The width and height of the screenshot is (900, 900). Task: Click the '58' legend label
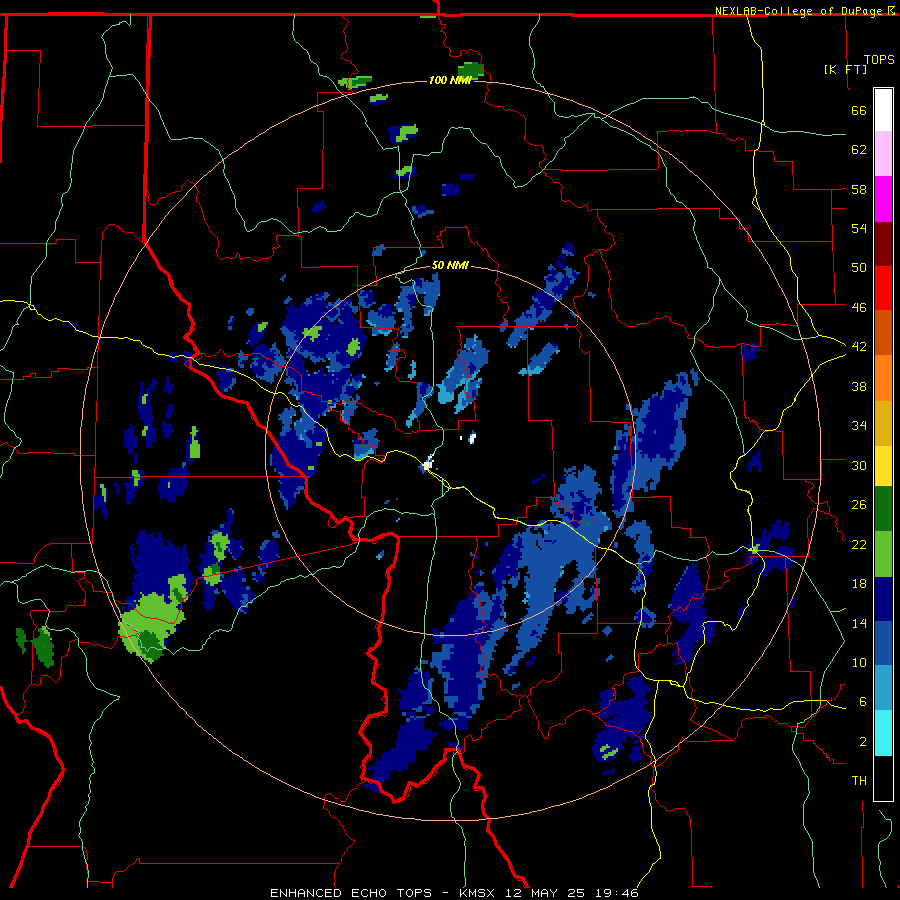(x=859, y=189)
